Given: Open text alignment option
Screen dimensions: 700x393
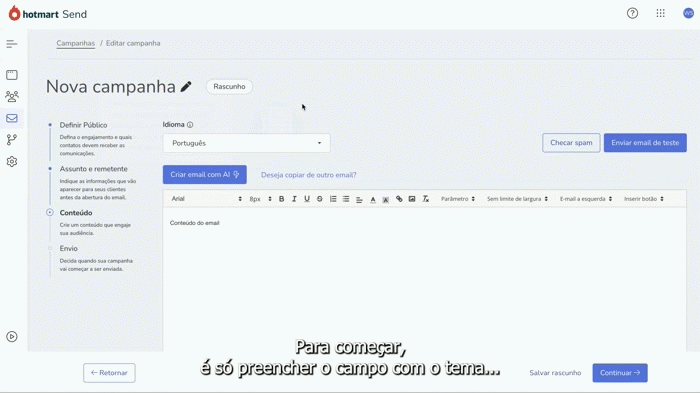Looking at the screenshot, I should tap(359, 199).
